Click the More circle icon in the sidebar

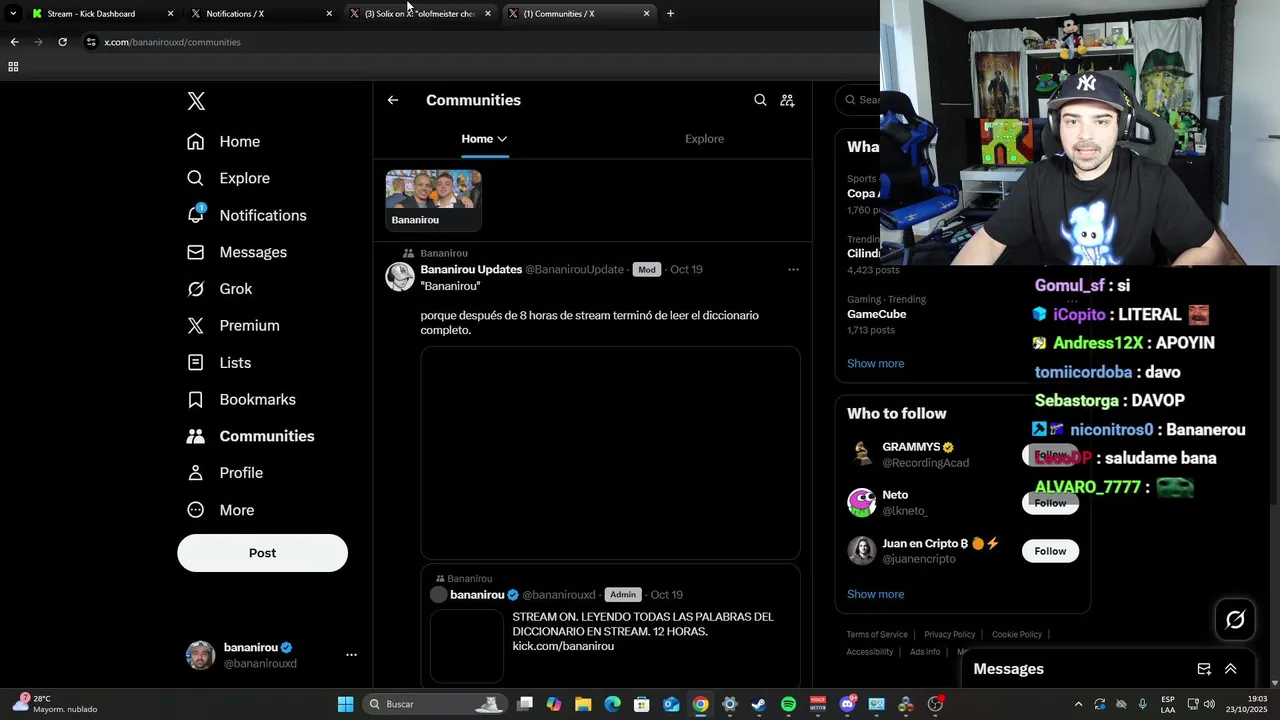pyautogui.click(x=196, y=510)
